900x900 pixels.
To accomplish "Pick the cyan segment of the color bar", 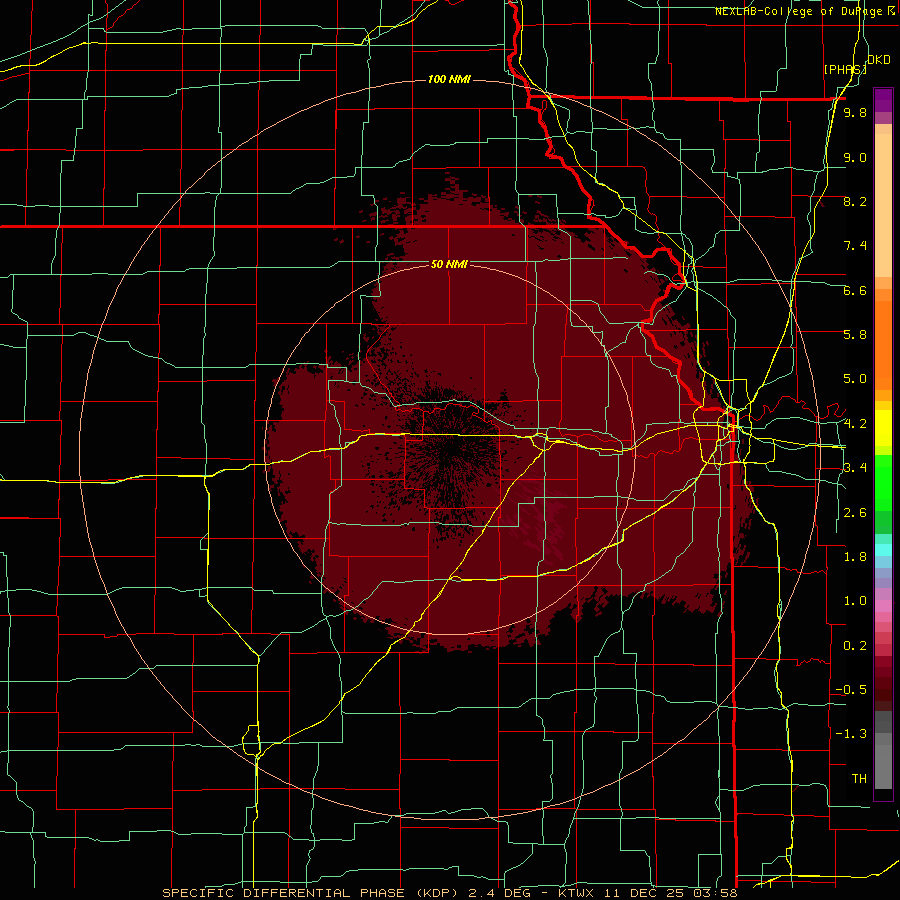I will (x=883, y=550).
